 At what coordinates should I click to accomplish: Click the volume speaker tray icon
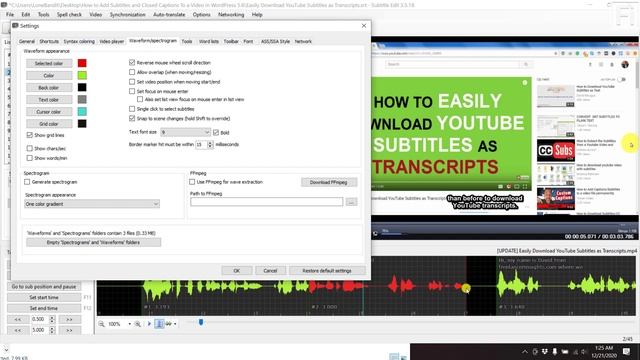584,351
